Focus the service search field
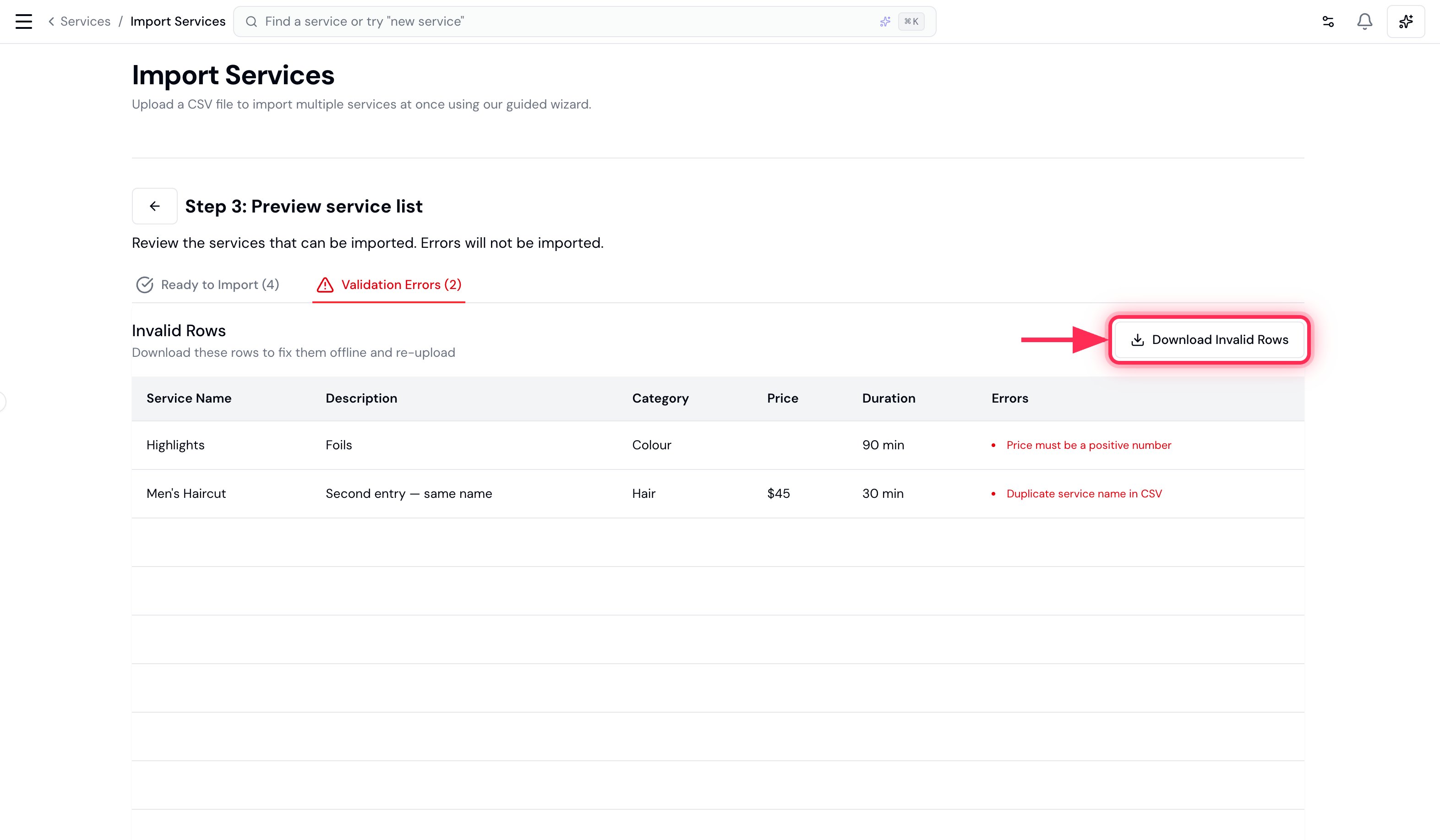 (584, 22)
